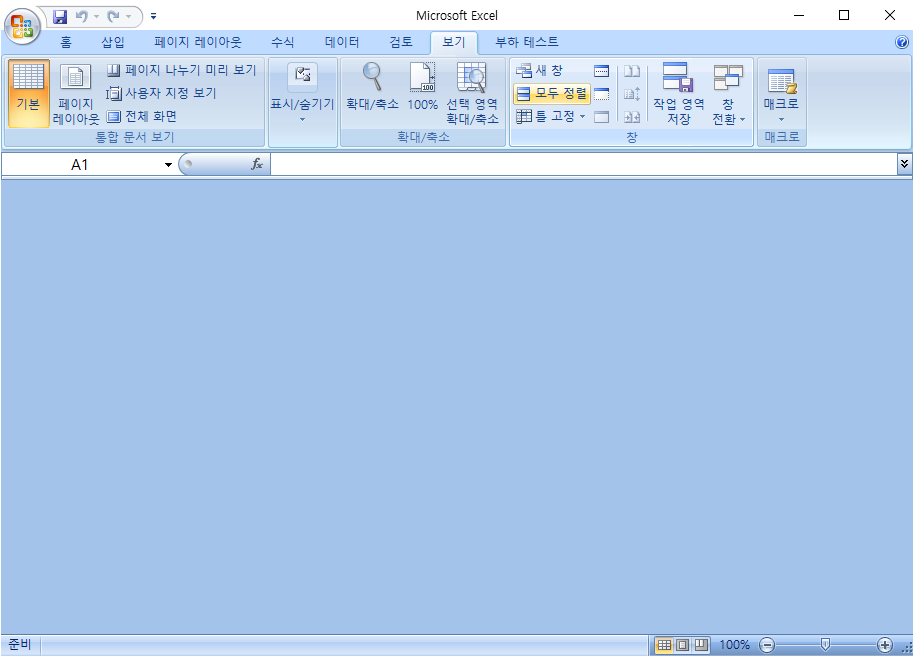Toggle the synchronous scrolling icon

point(632,94)
